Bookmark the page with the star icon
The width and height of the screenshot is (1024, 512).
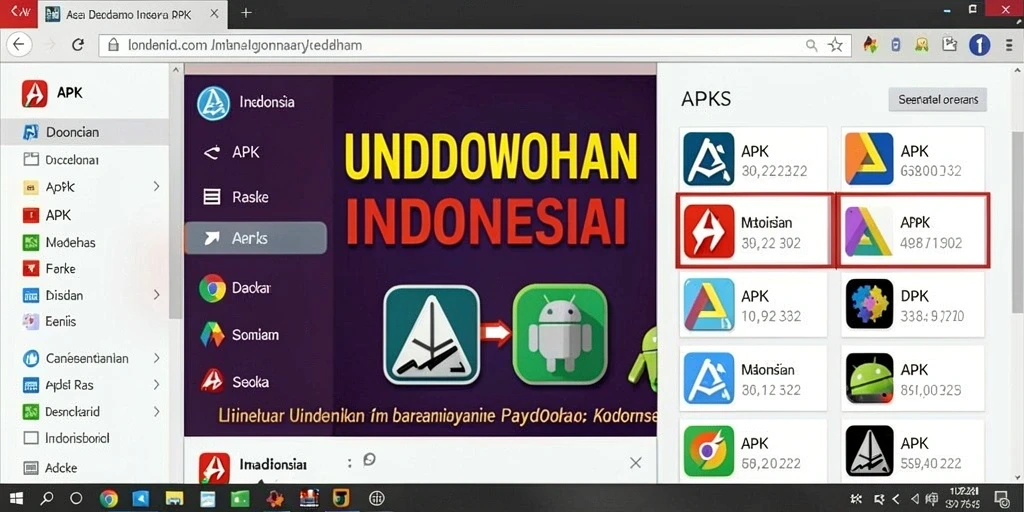(835, 45)
